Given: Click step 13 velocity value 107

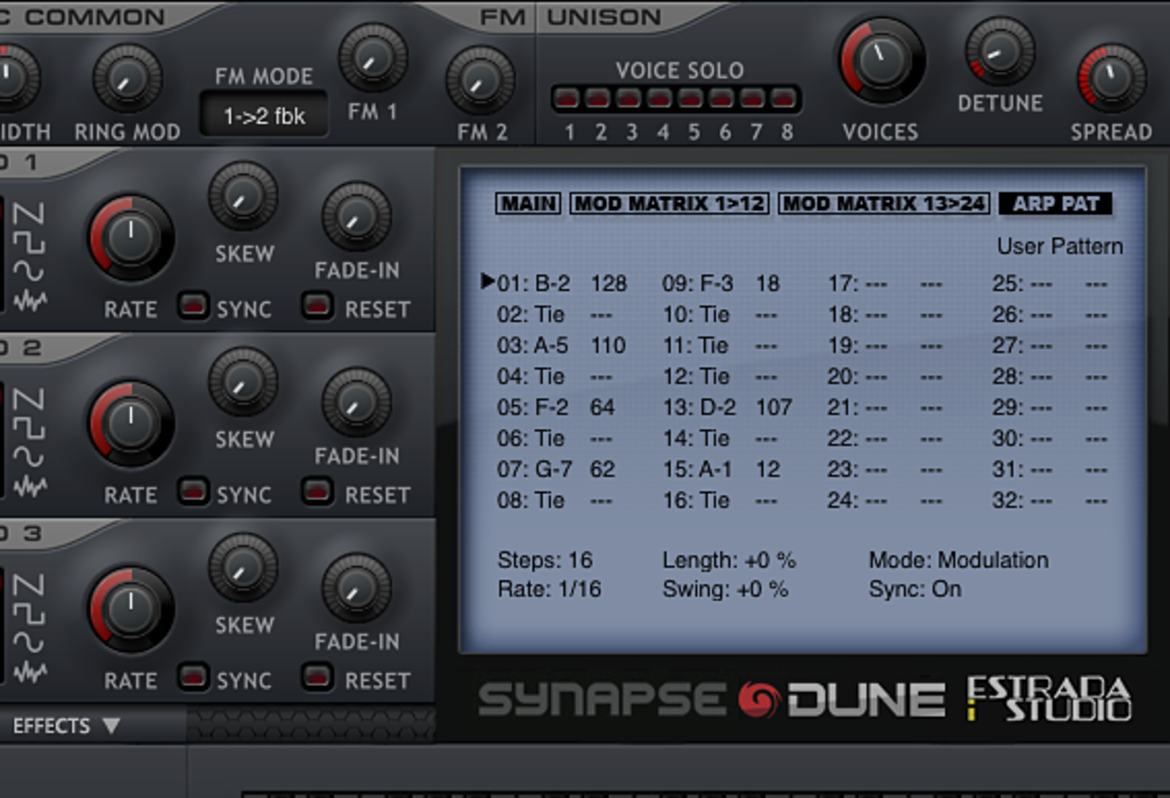Looking at the screenshot, I should pyautogui.click(x=774, y=408).
